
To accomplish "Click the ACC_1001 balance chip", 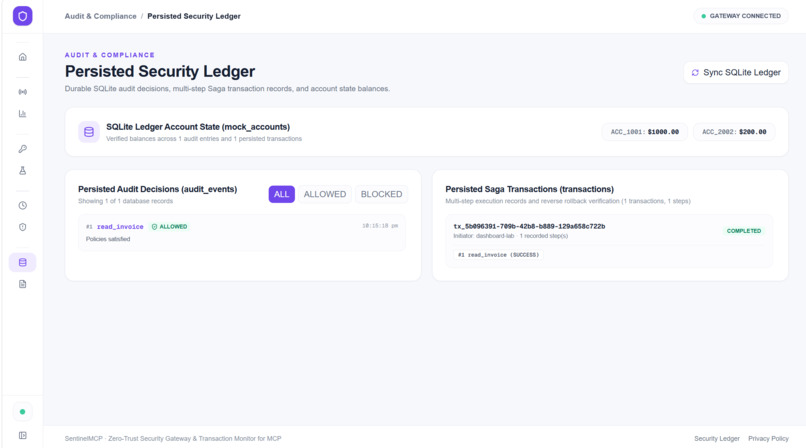I will point(645,132).
